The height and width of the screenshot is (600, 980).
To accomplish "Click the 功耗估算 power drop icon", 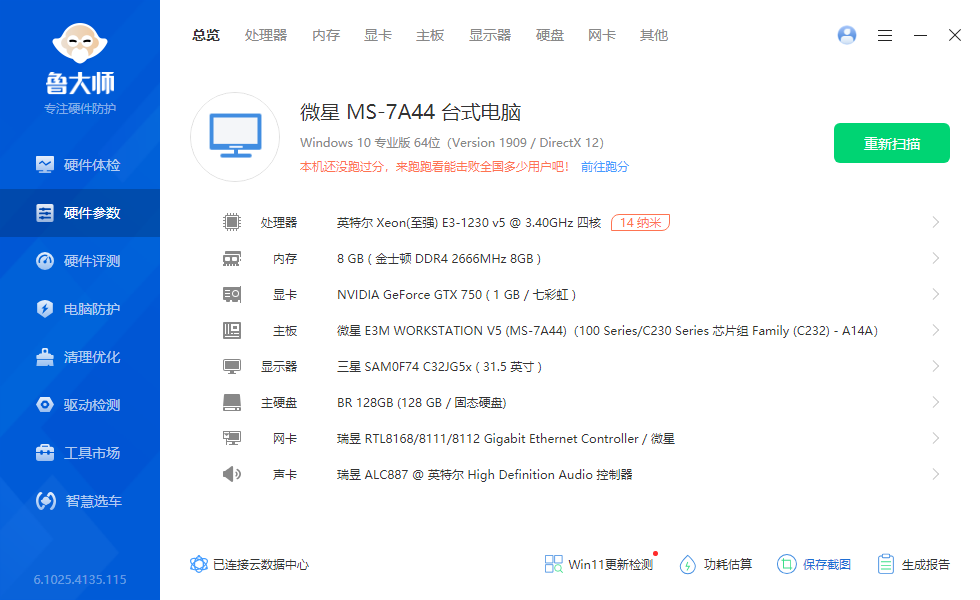I will [x=688, y=564].
